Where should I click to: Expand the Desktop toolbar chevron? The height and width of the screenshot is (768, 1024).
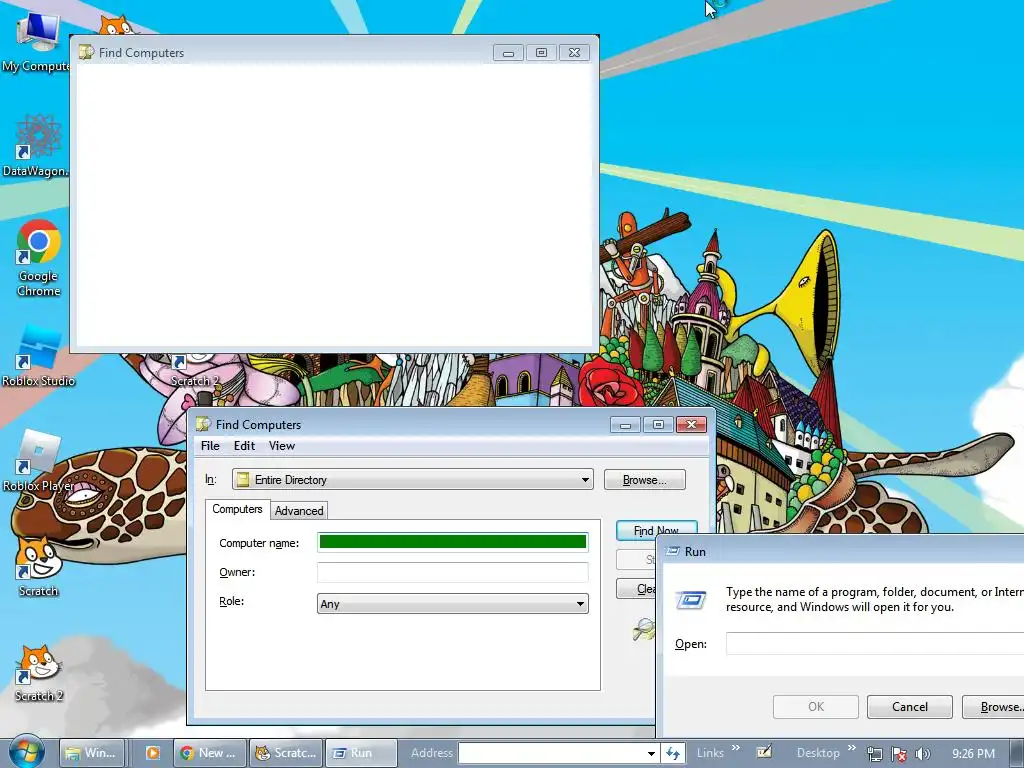851,748
